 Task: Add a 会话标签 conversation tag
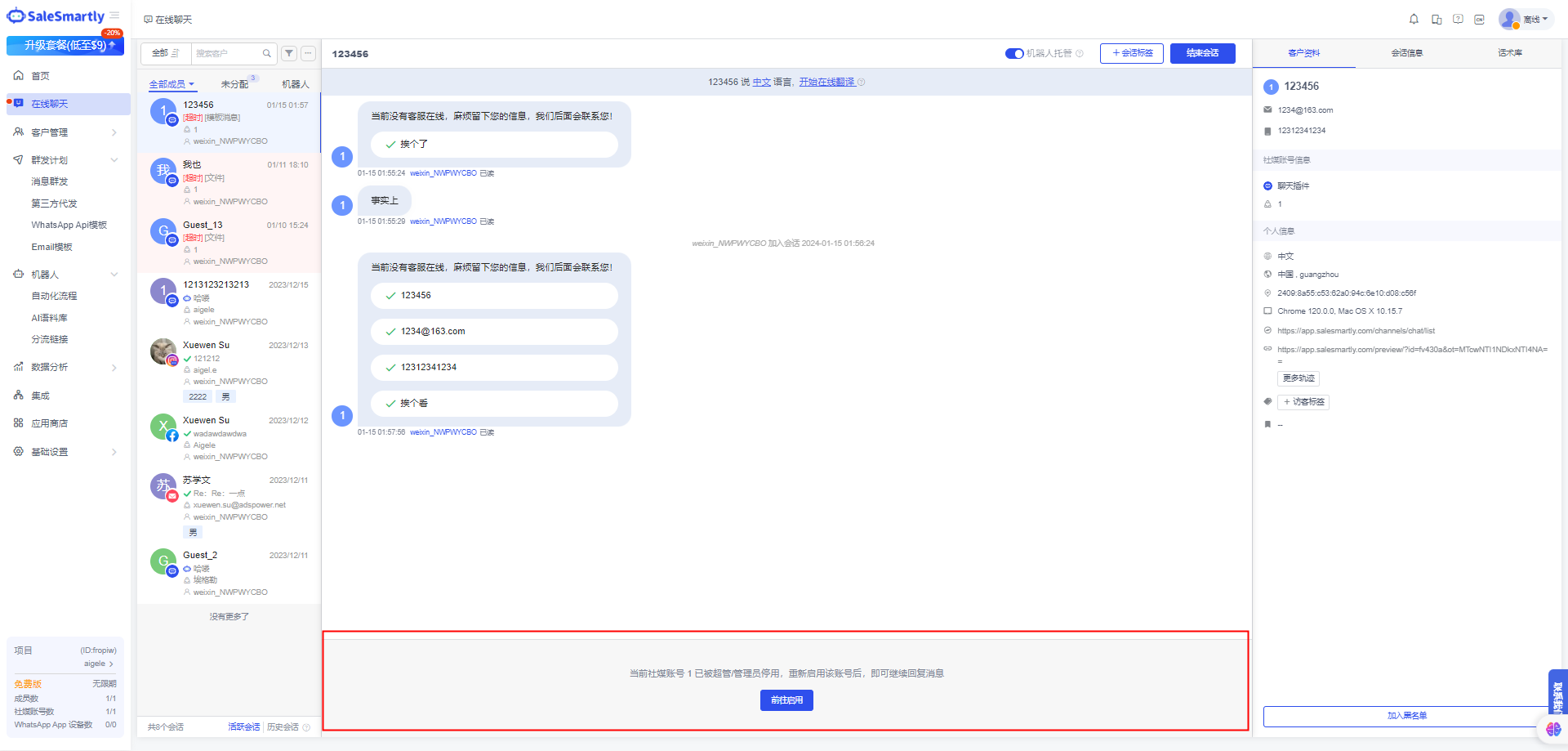(1132, 53)
